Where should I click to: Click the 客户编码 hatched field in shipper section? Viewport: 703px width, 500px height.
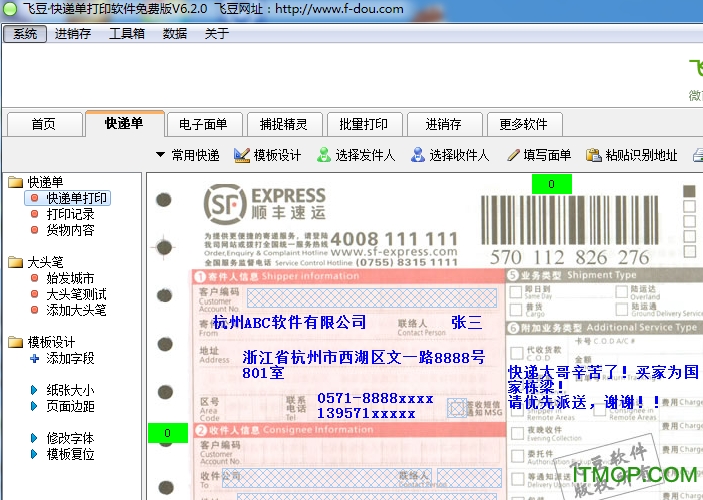tap(372, 298)
